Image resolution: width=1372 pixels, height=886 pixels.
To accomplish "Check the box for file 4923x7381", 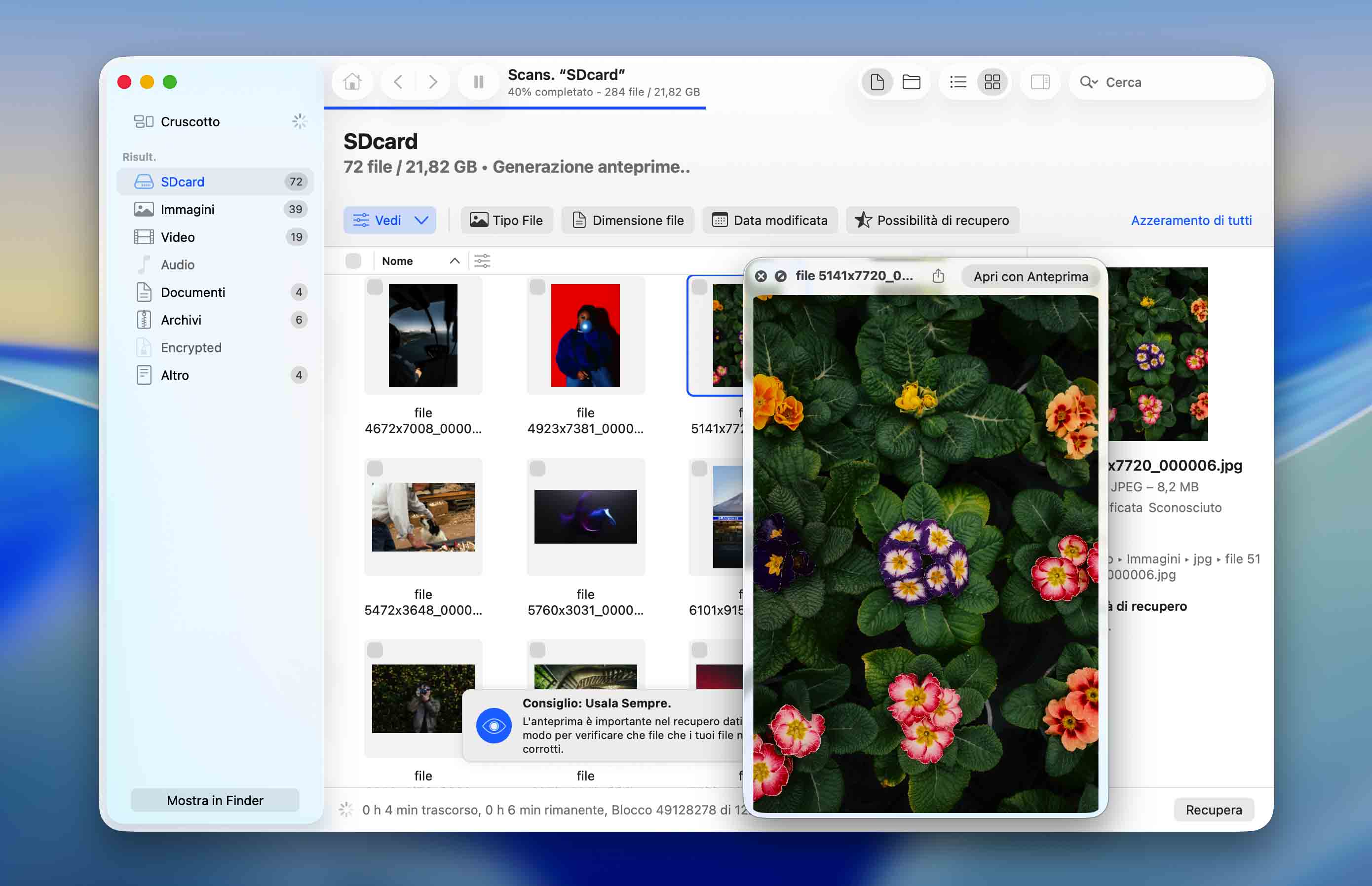I will tap(537, 287).
